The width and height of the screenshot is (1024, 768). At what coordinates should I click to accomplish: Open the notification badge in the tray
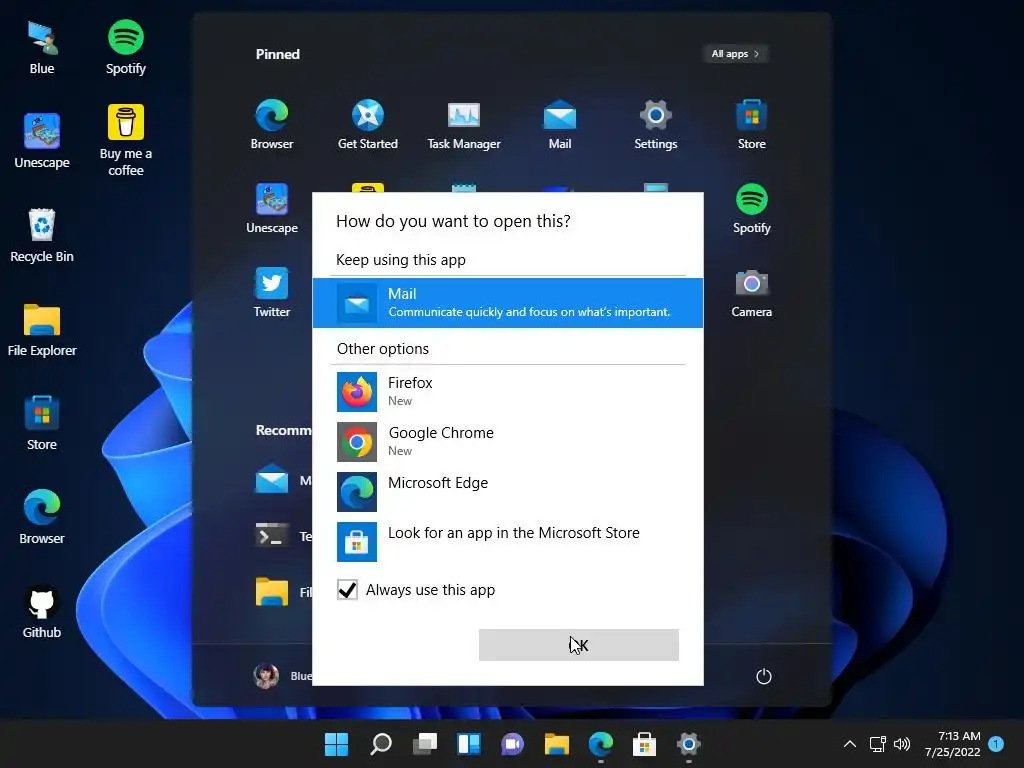[x=996, y=744]
